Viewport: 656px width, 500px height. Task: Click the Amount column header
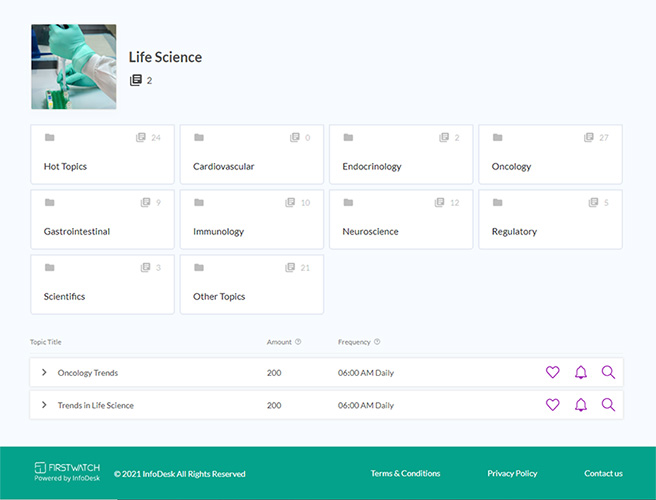pyautogui.click(x=279, y=342)
